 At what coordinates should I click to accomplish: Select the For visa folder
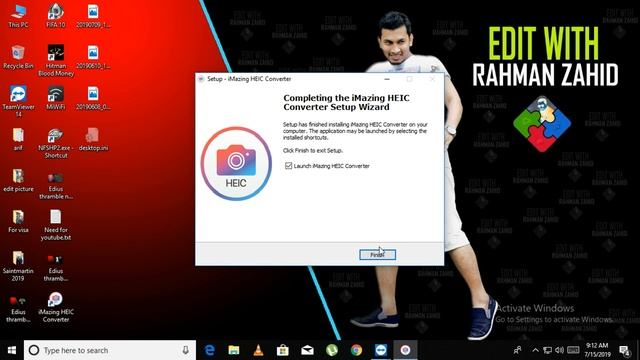click(x=18, y=221)
